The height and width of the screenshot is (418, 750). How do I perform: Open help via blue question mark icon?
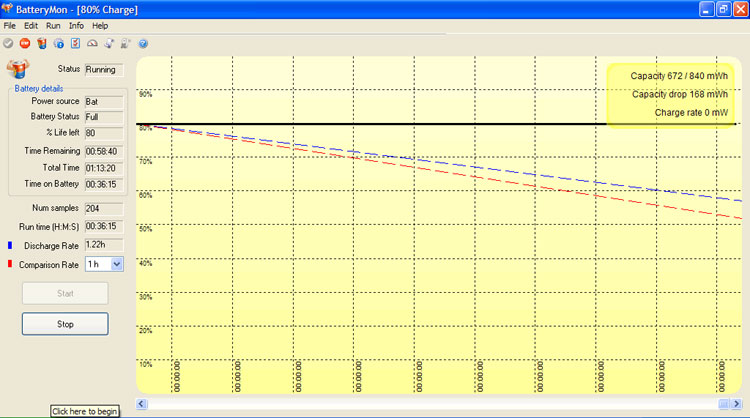click(x=143, y=44)
